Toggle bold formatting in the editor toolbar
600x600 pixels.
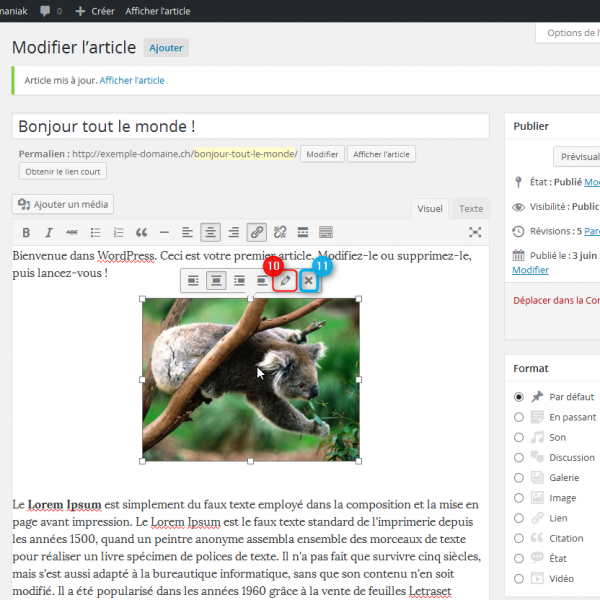tap(26, 232)
